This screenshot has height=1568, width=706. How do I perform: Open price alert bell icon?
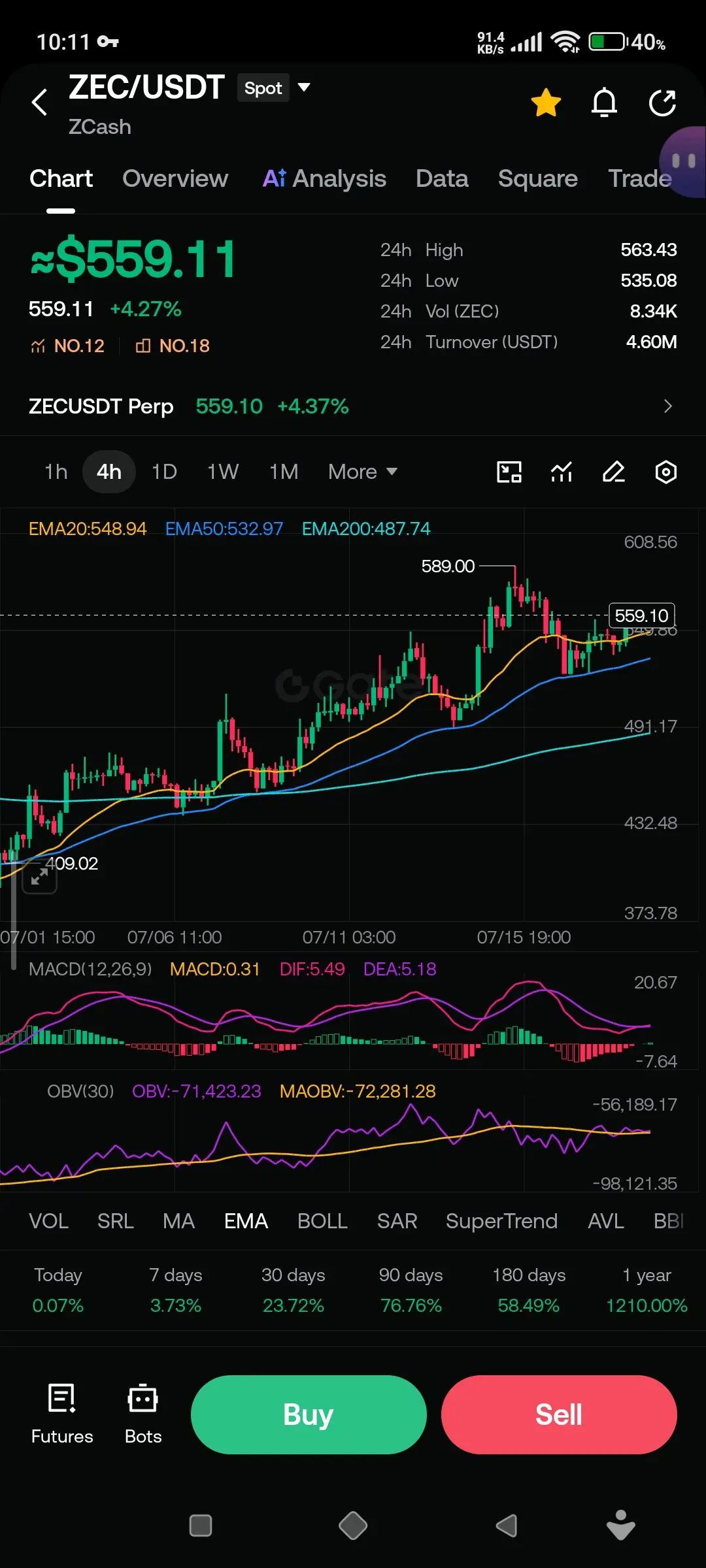[604, 103]
